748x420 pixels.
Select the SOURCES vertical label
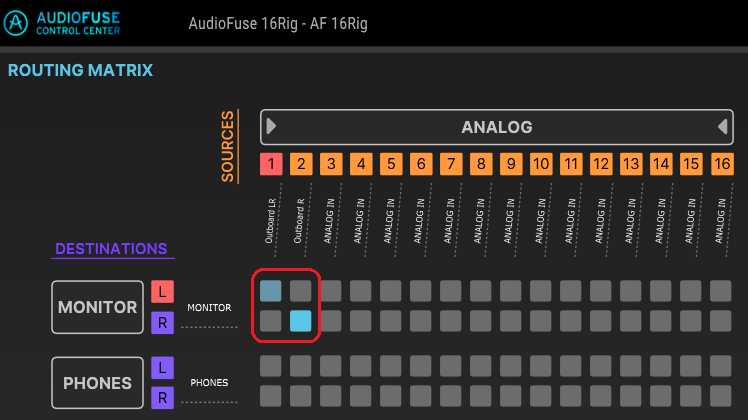228,146
